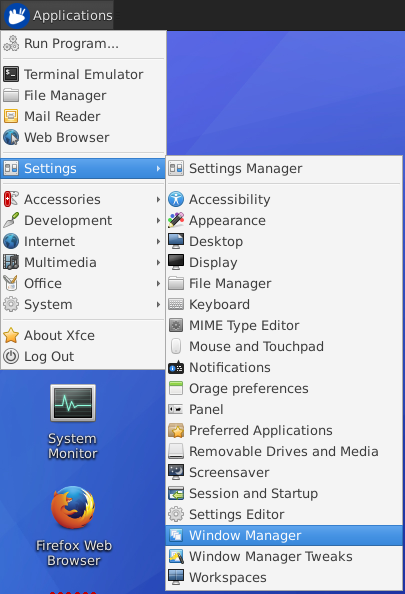Click the Screensaver icon
Image resolution: width=405 pixels, height=594 pixels.
click(x=176, y=472)
